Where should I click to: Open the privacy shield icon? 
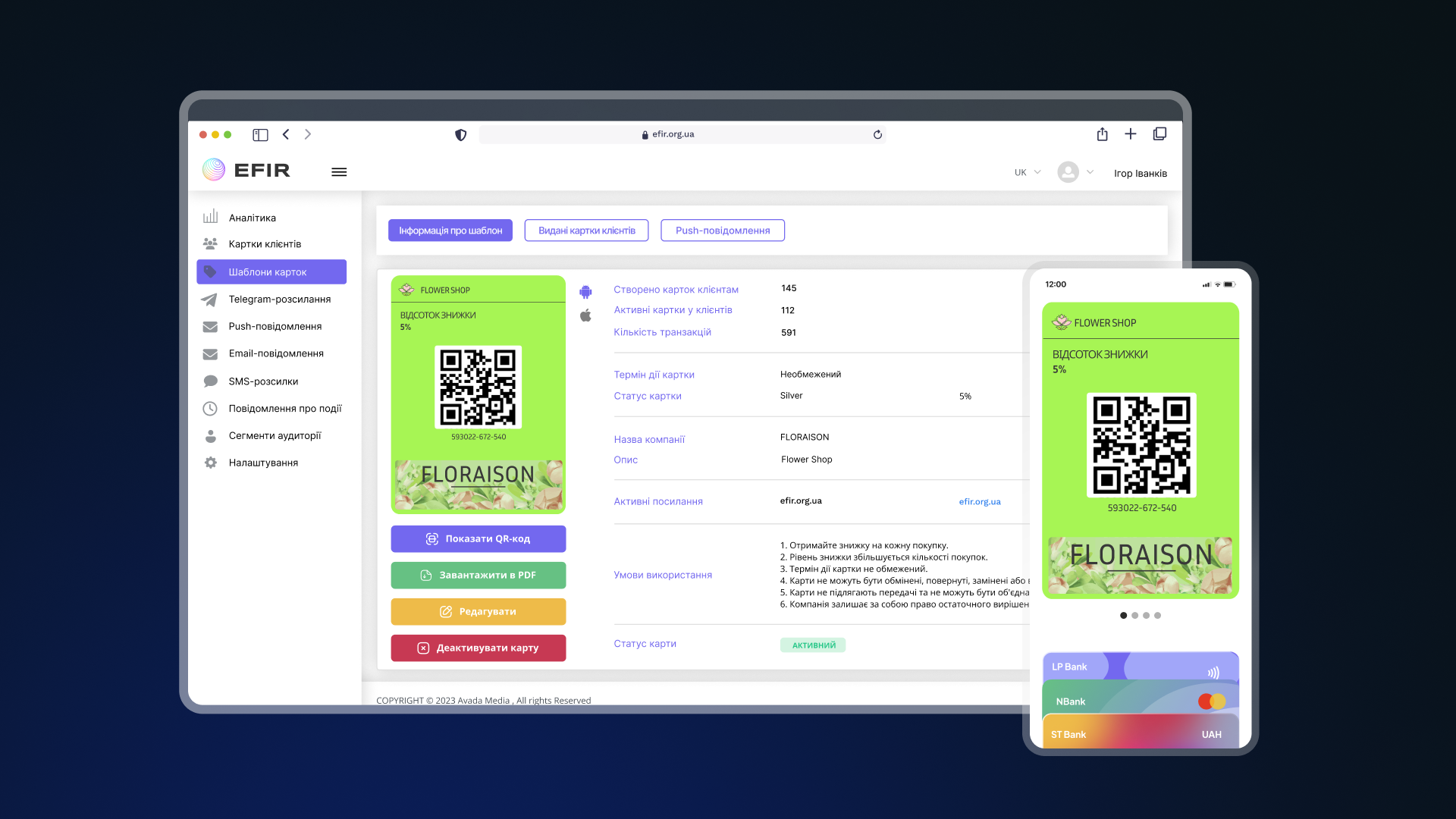click(460, 135)
